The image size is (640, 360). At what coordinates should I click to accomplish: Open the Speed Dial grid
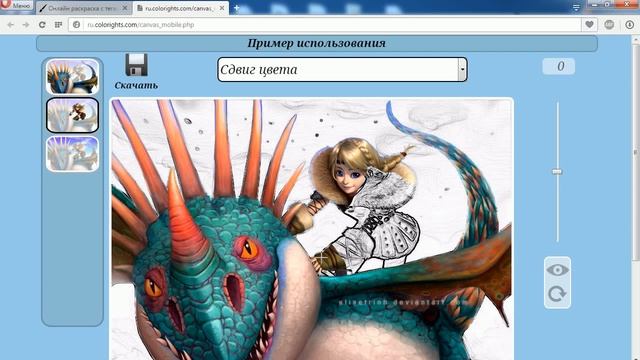58,25
